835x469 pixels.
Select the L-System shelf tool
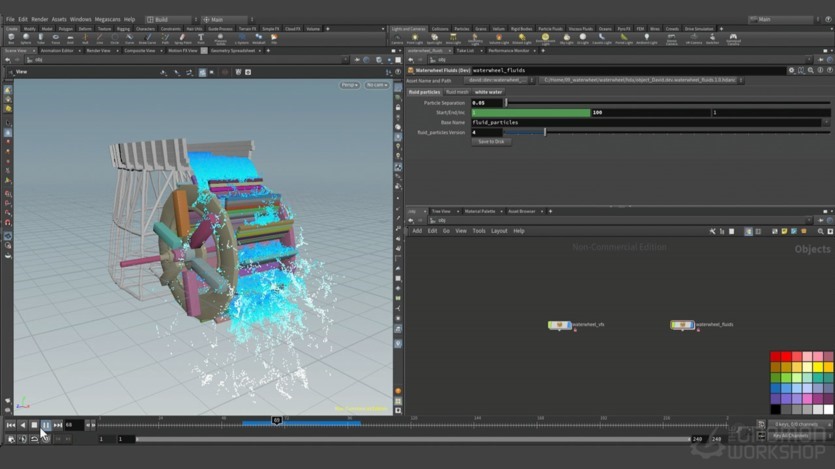pyautogui.click(x=242, y=38)
